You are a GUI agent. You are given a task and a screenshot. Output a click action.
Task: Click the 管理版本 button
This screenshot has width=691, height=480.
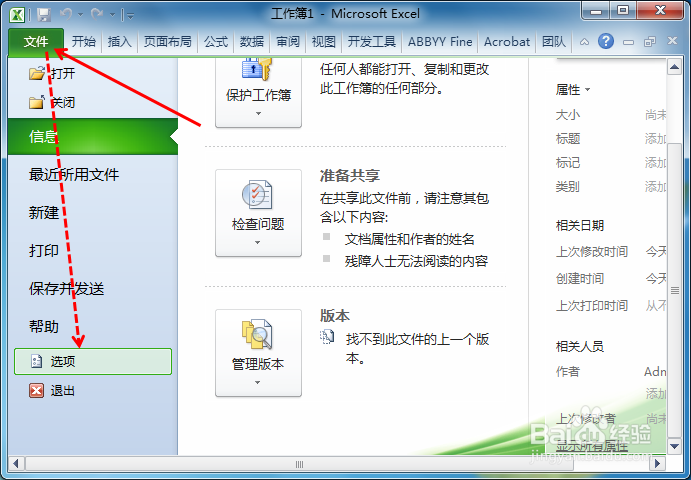click(x=258, y=353)
